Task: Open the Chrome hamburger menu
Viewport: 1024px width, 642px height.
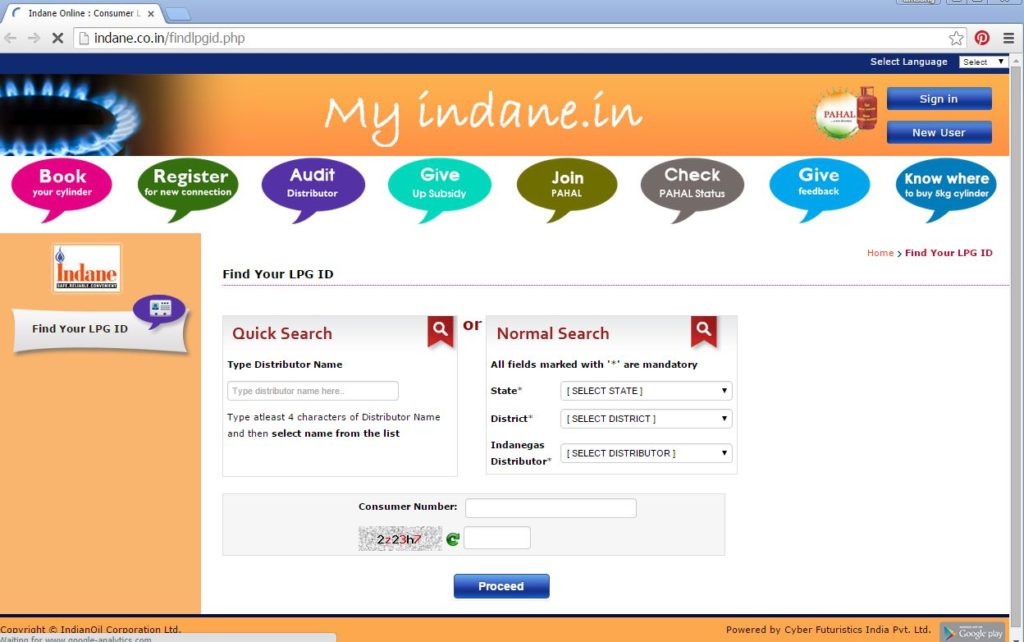Action: 1009,38
